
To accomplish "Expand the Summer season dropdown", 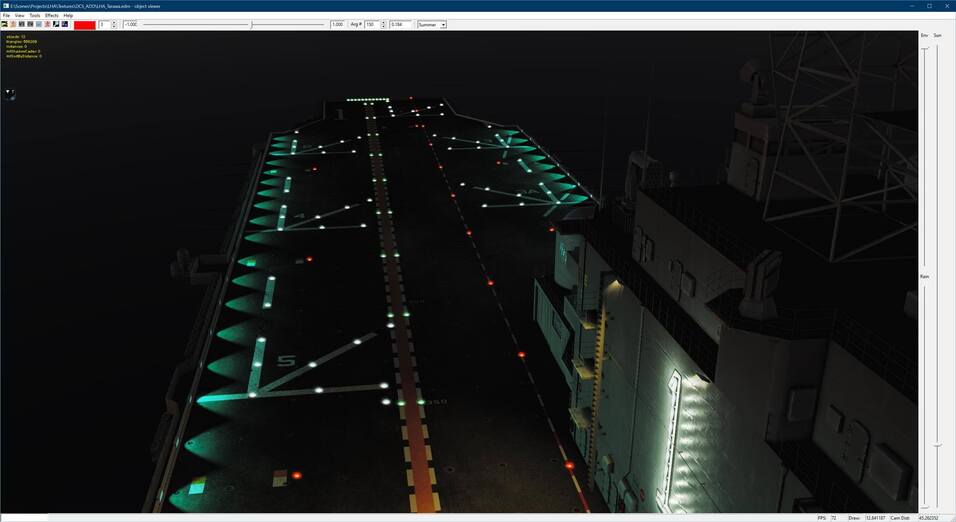I will tap(443, 24).
